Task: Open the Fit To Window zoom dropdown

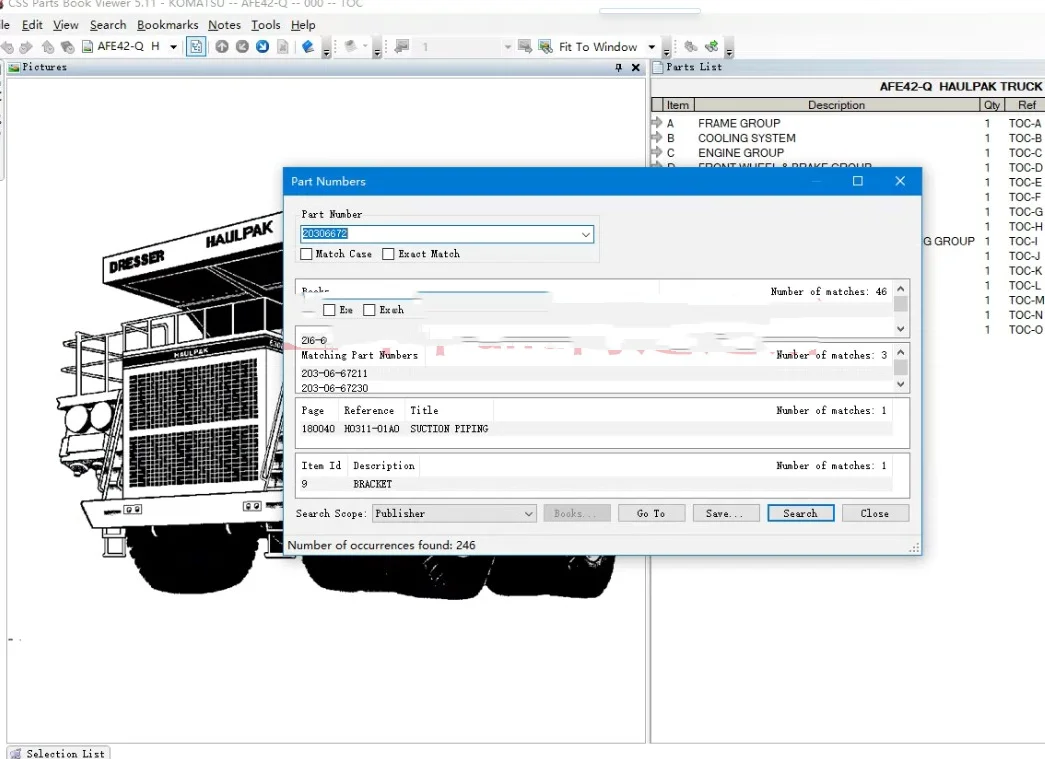Action: pyautogui.click(x=652, y=47)
